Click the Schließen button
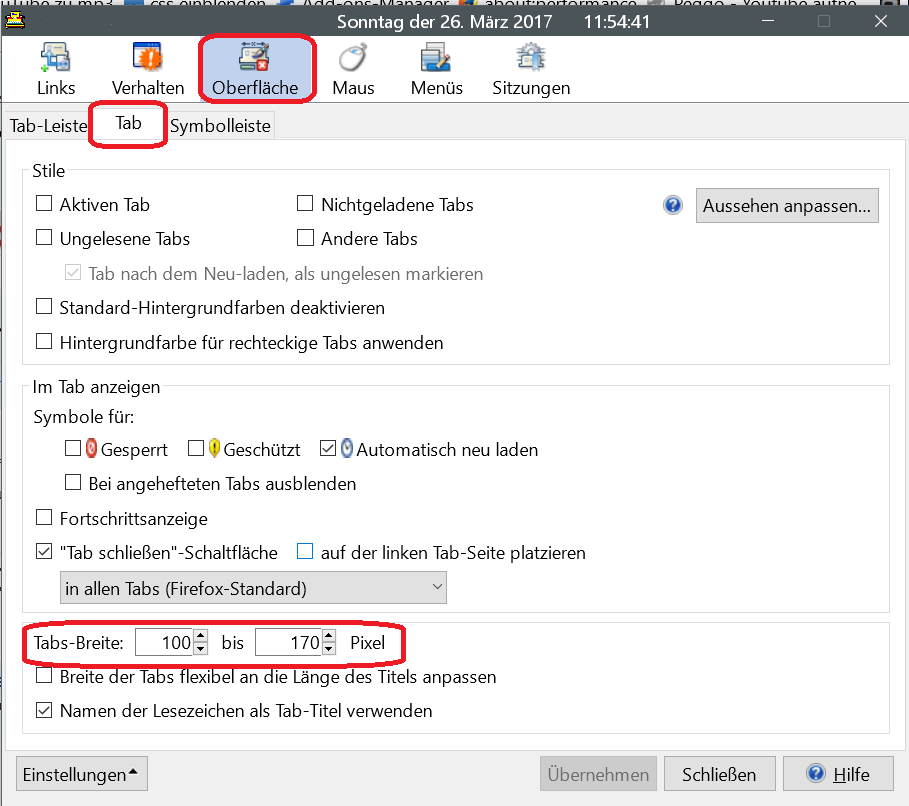 coord(719,774)
